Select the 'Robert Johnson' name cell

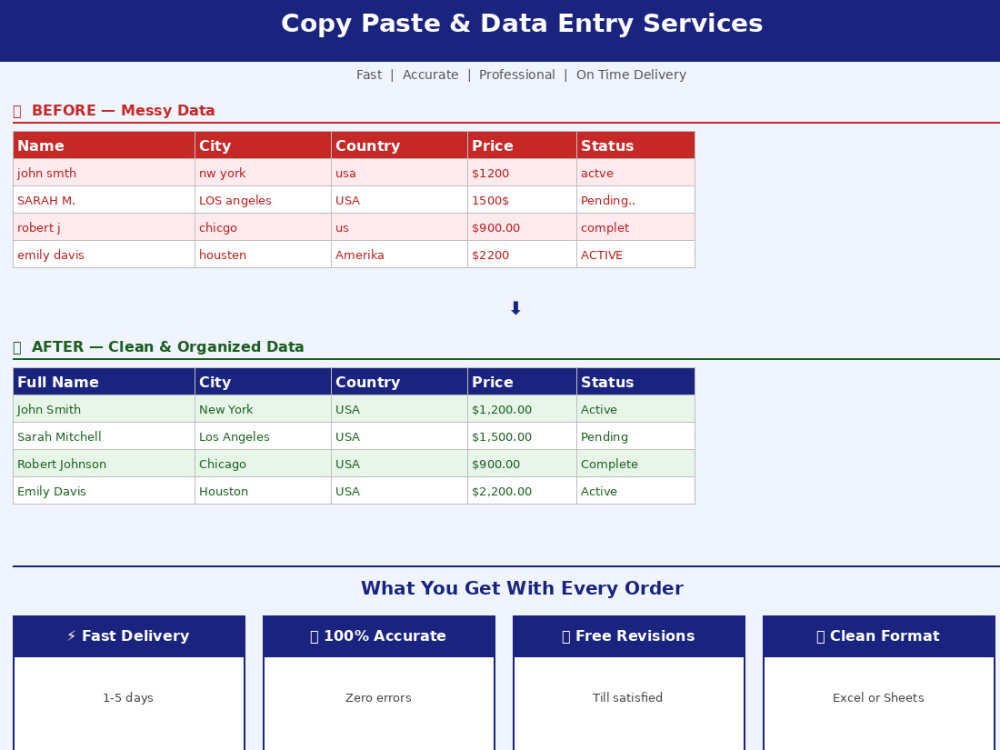pyautogui.click(x=104, y=464)
